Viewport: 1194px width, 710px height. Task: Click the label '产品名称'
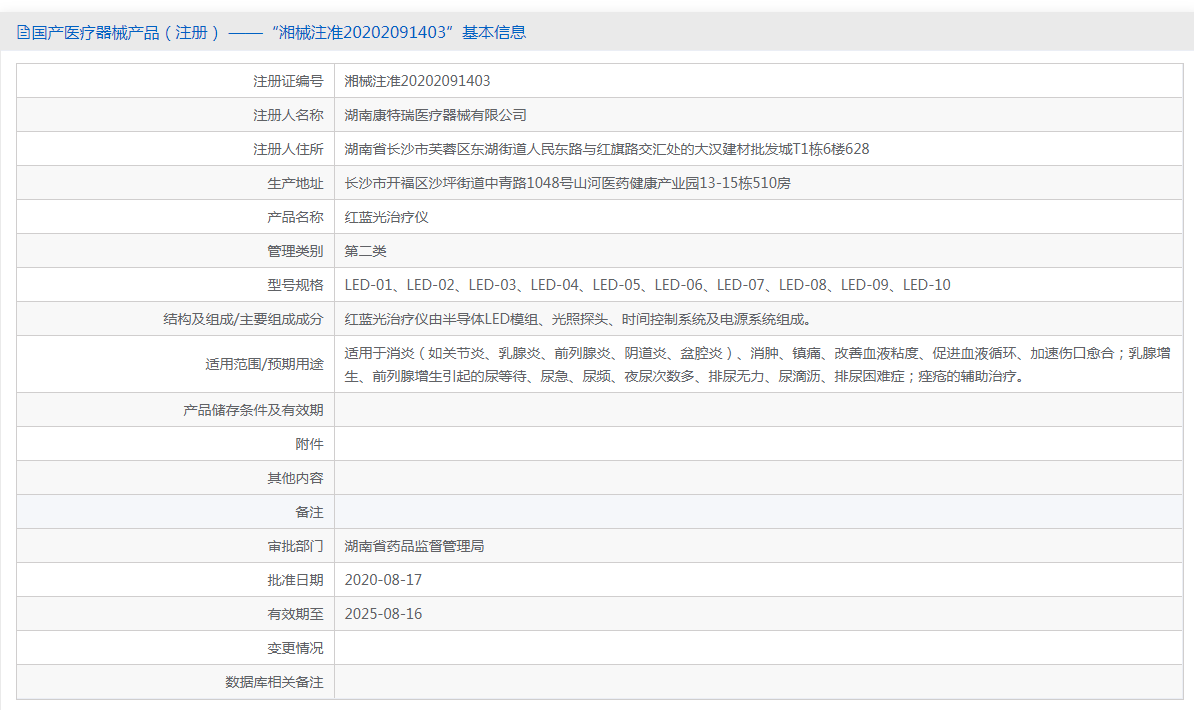295,217
